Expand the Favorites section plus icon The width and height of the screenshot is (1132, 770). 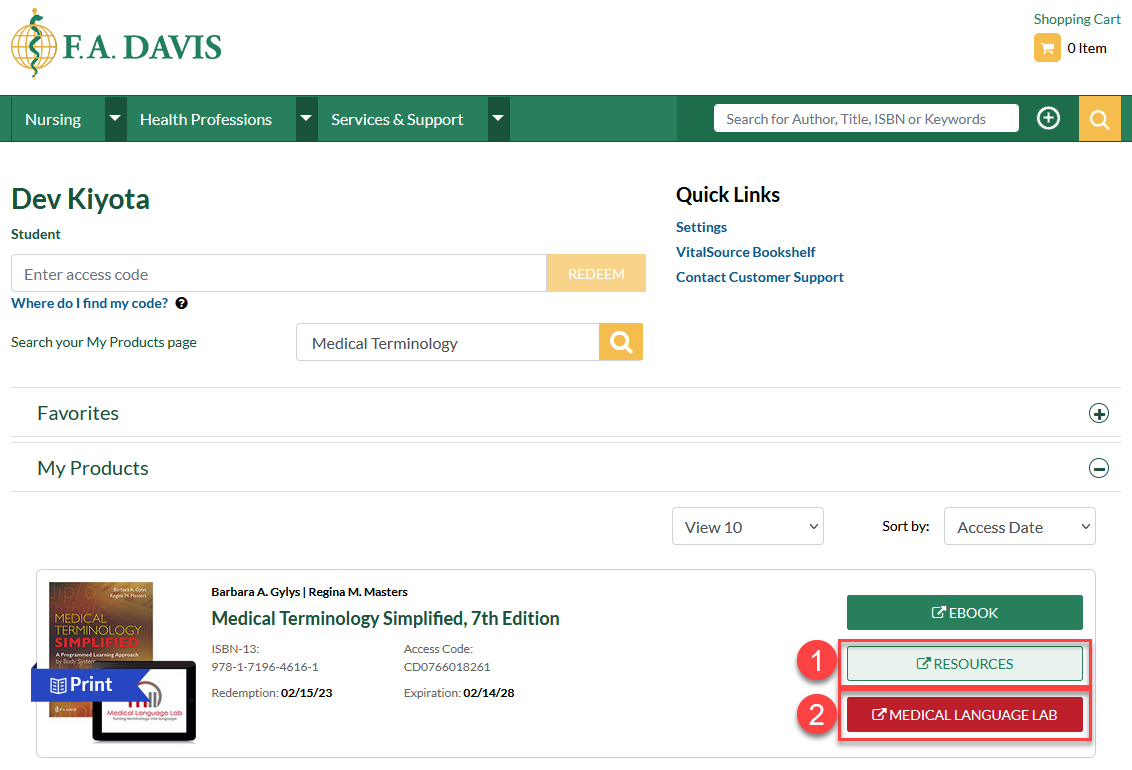(1099, 414)
